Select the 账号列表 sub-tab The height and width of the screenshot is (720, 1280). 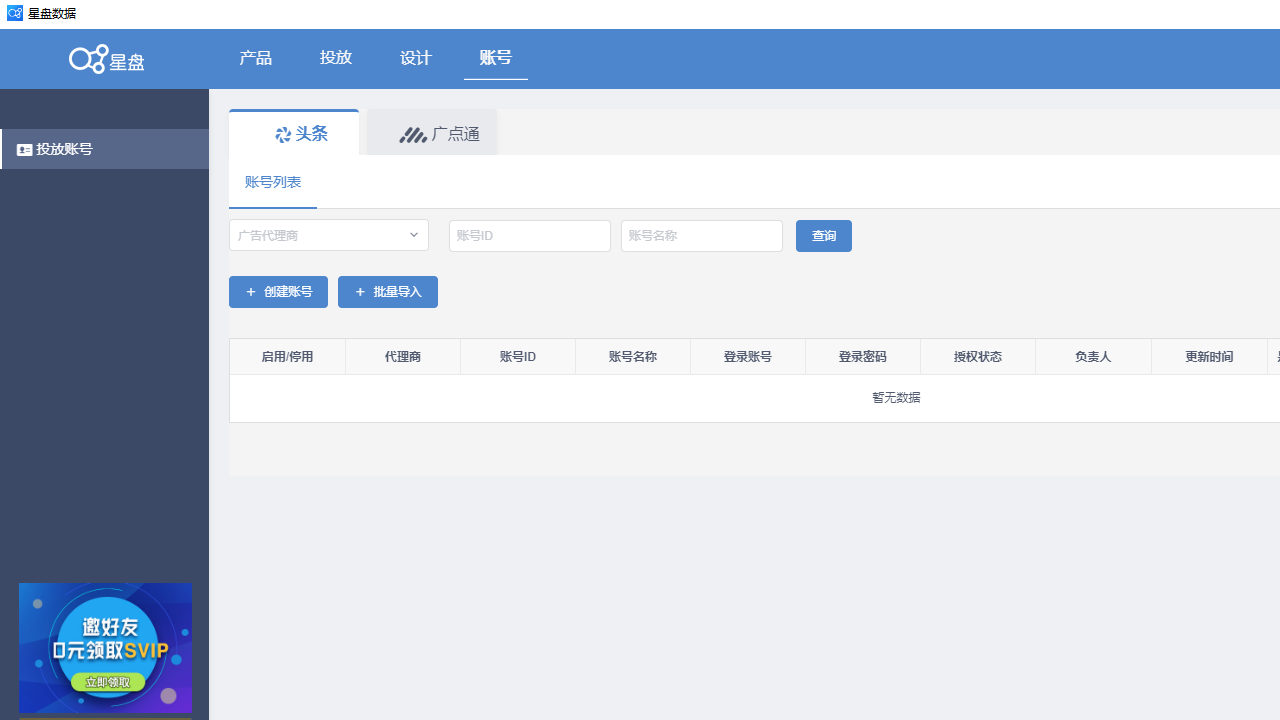[273, 182]
